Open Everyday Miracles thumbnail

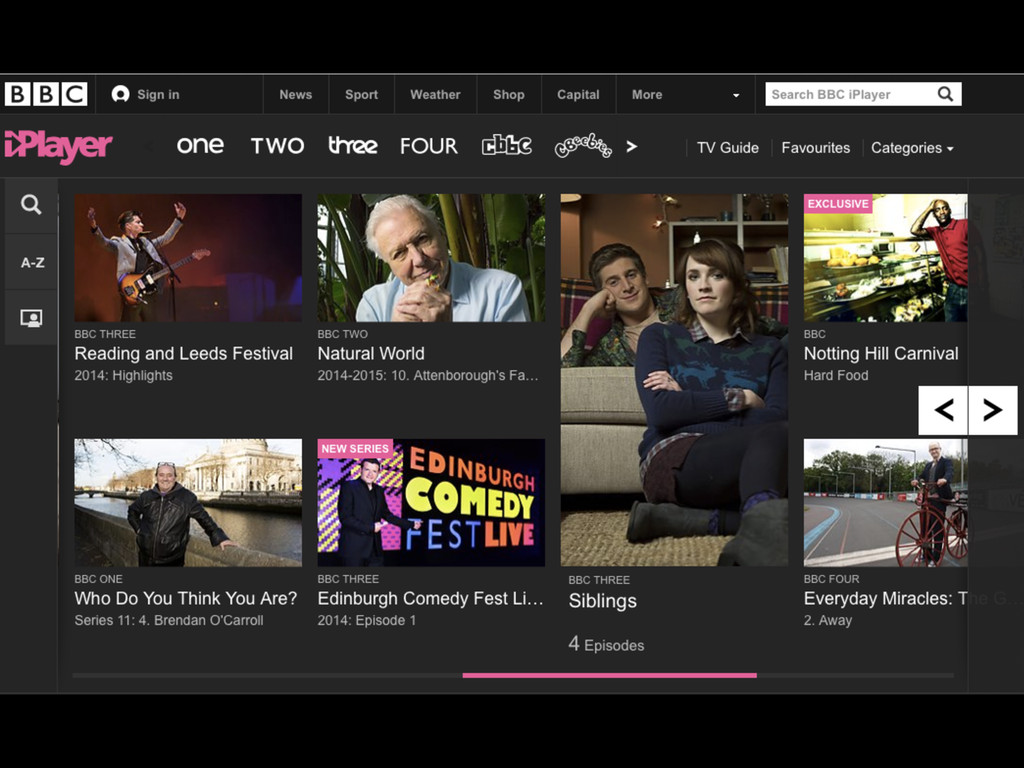point(886,502)
